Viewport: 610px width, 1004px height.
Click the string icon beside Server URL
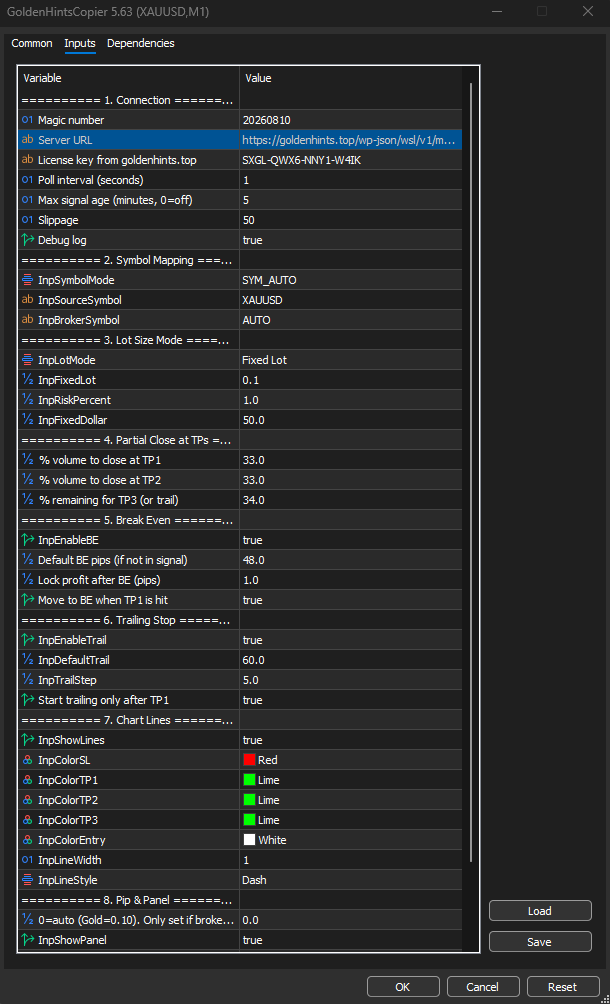28,140
